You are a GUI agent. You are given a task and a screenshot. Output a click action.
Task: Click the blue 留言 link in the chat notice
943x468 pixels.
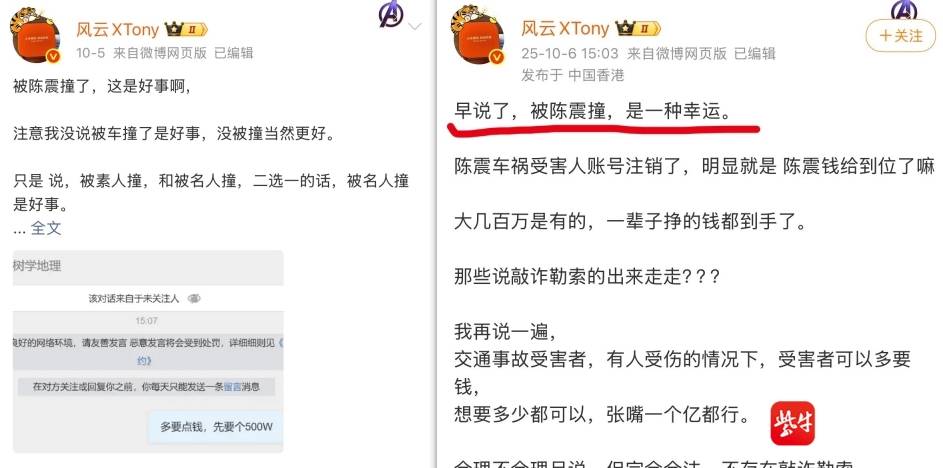click(x=233, y=387)
